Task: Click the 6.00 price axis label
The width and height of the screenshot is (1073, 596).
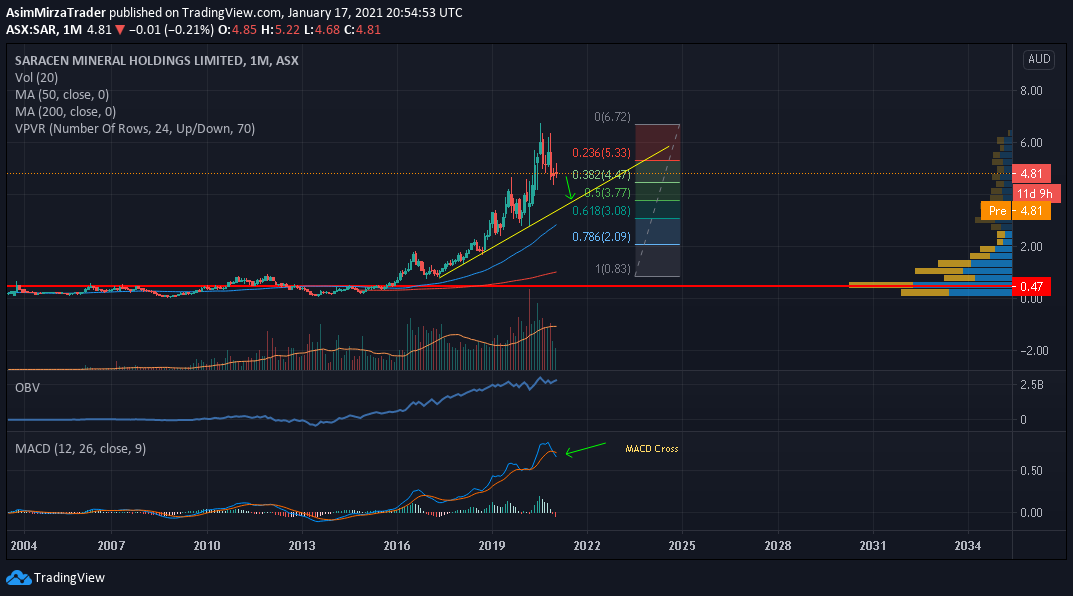Action: (x=1031, y=143)
